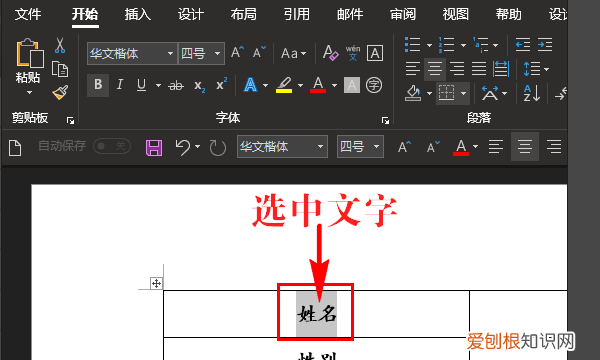600x360 pixels.
Task: Switch to the 插入 tab
Action: click(137, 15)
